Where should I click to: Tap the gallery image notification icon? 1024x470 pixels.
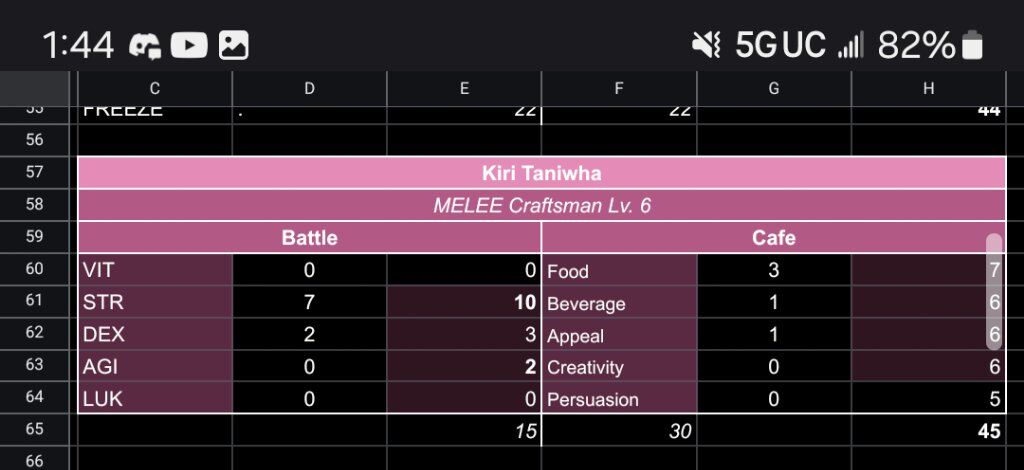pos(233,46)
